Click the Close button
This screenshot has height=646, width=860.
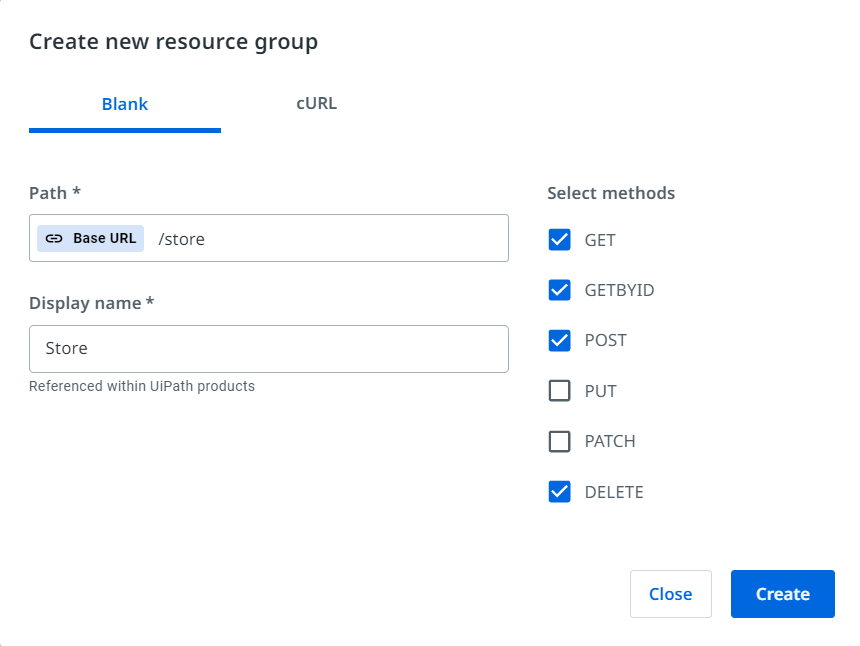[x=671, y=594]
